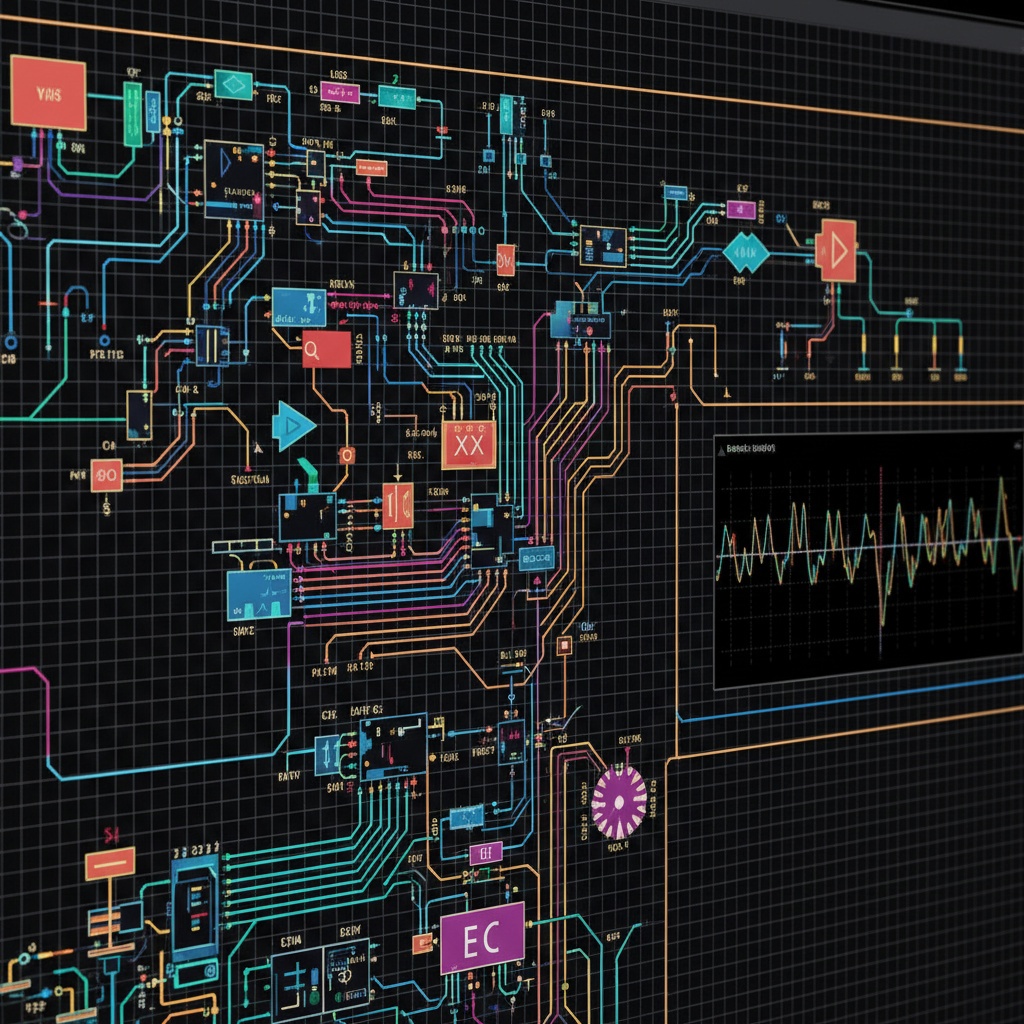Select the red magnifier search block
1024x1024 pixels.
click(x=326, y=349)
